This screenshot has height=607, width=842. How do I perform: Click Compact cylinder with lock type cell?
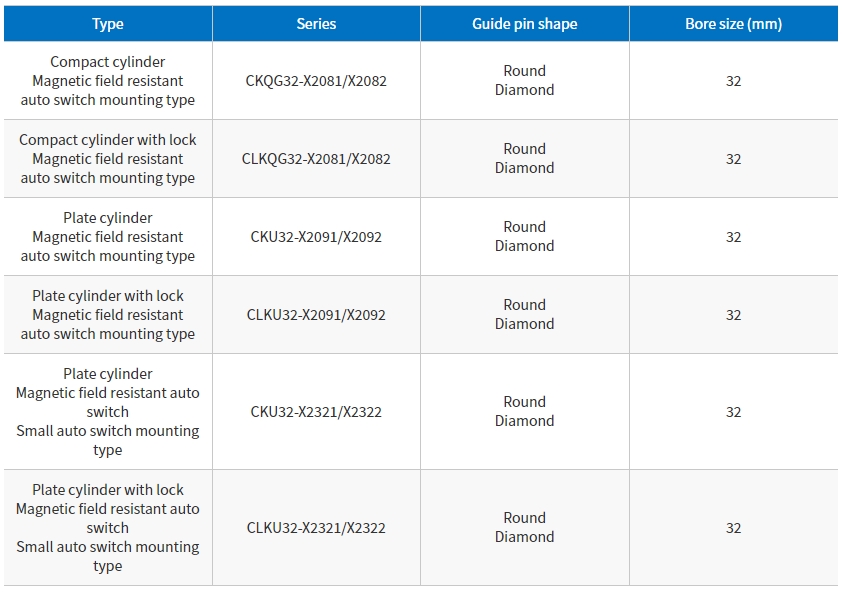point(108,159)
